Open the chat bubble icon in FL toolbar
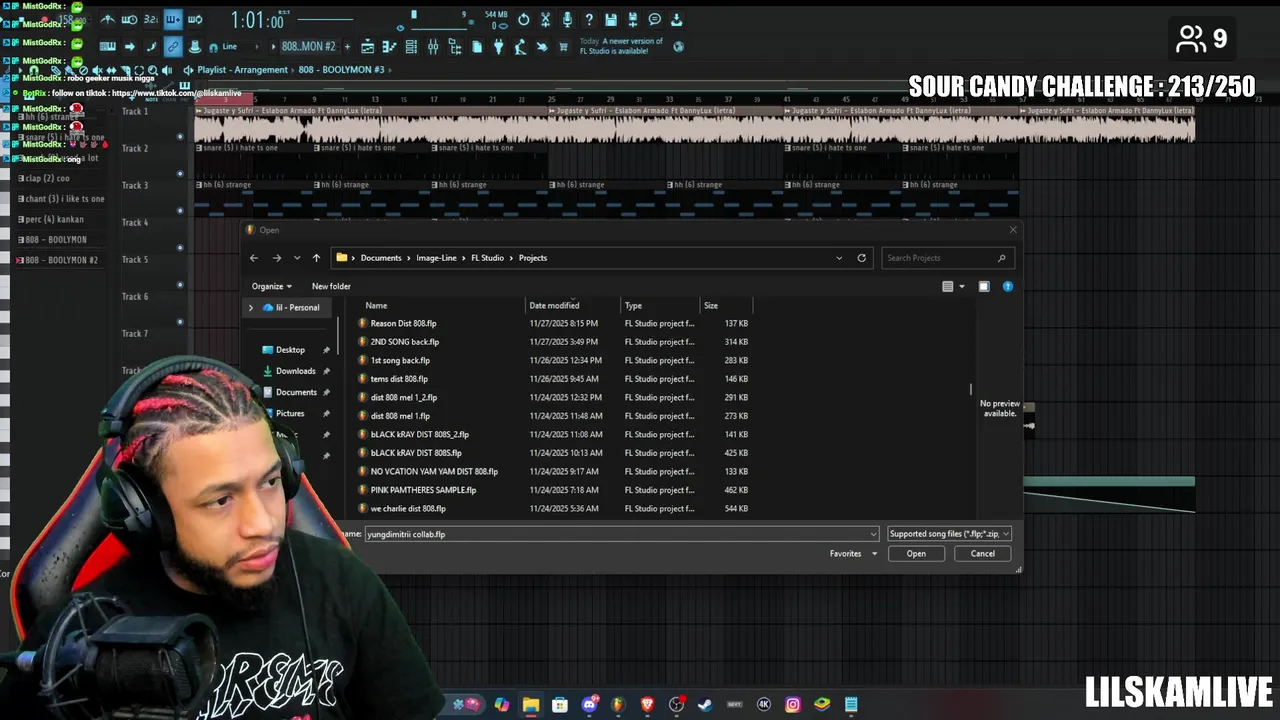1280x720 pixels. pos(655,19)
